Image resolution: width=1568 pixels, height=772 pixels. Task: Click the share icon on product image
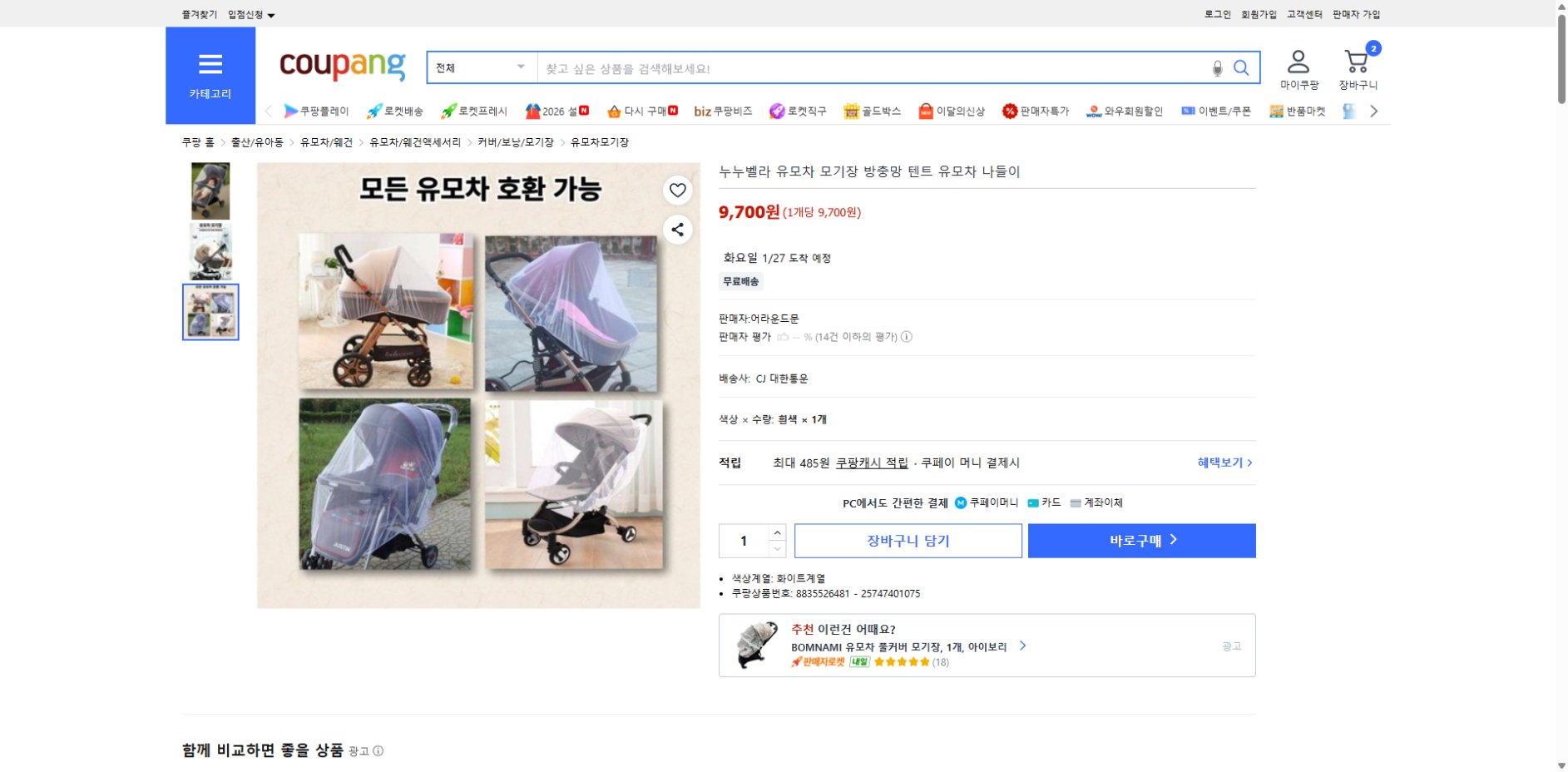coord(677,230)
